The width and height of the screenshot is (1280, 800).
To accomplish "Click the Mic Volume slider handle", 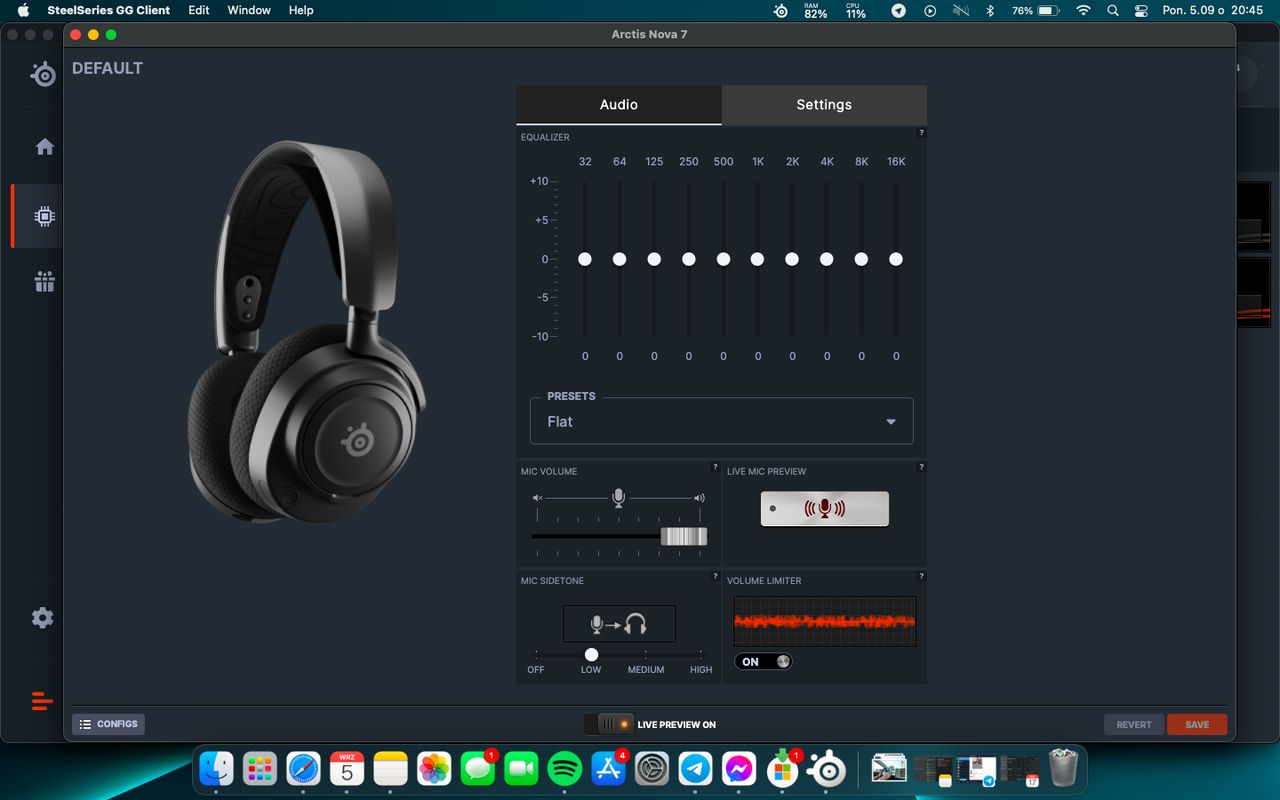I will (x=684, y=537).
